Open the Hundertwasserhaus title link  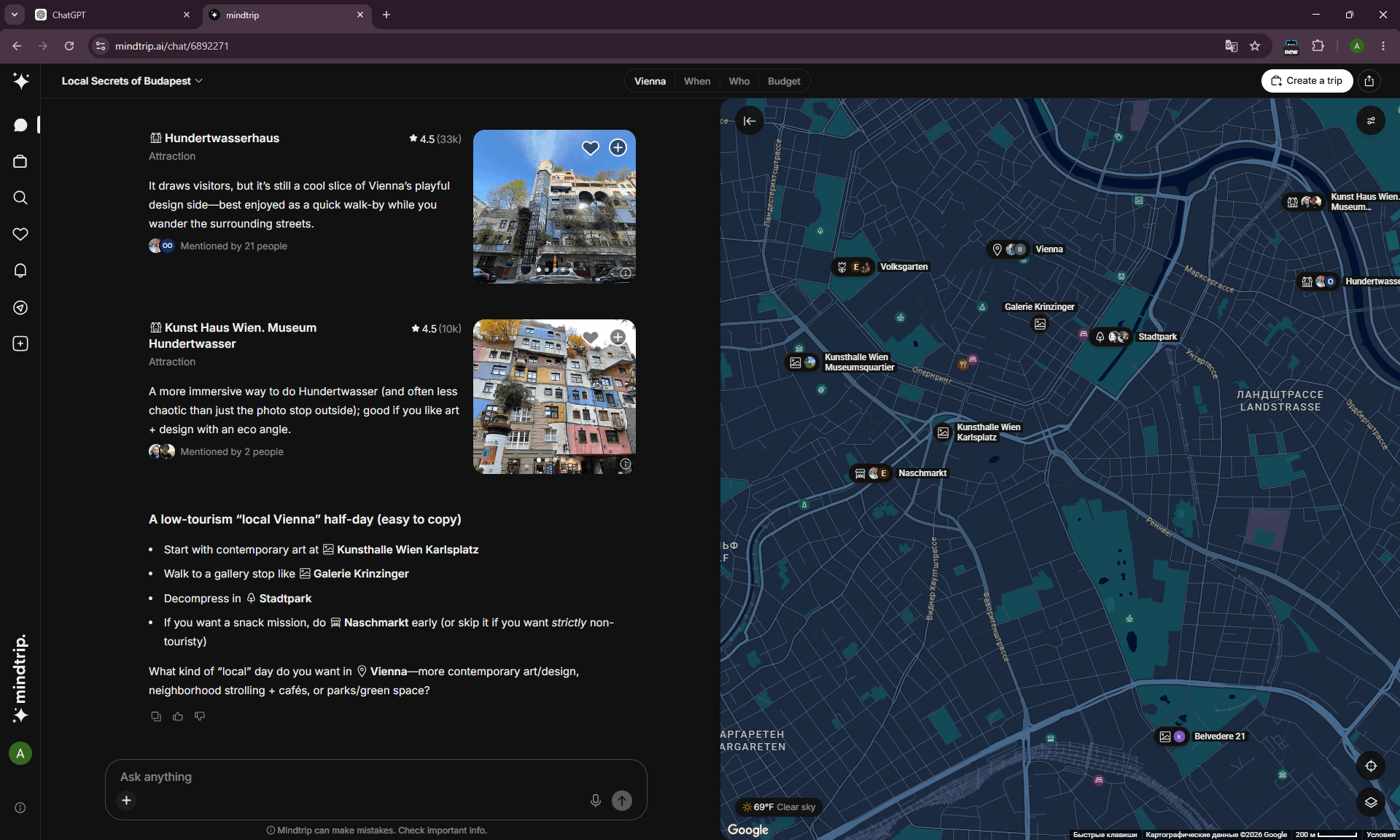click(222, 138)
